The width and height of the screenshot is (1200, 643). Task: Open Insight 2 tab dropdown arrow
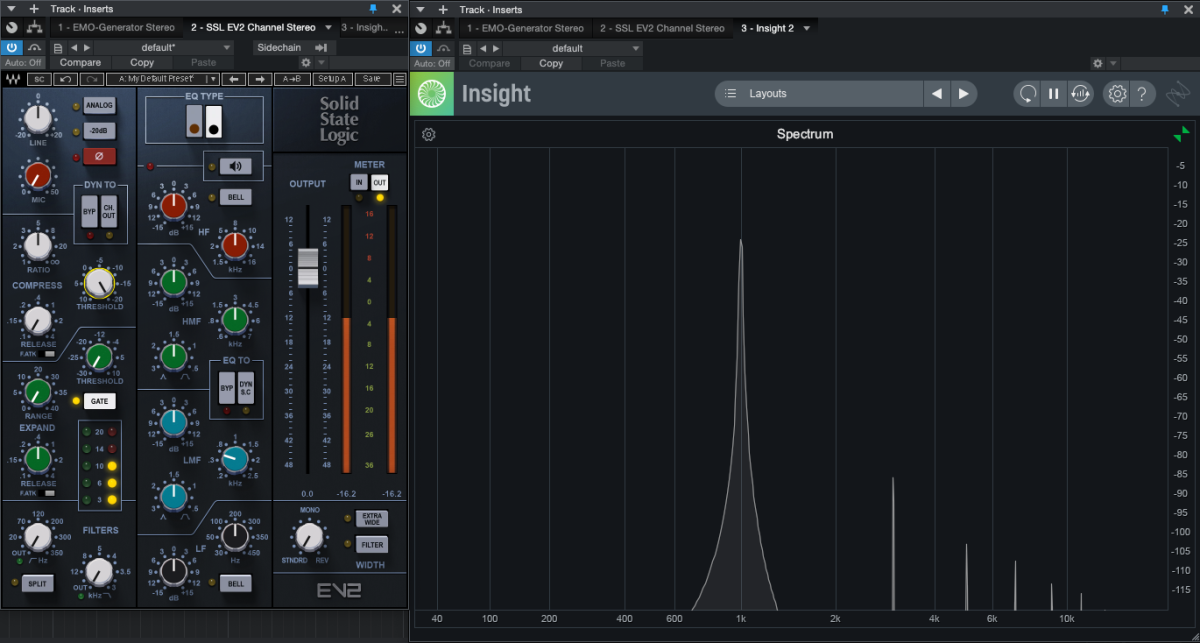pos(806,28)
